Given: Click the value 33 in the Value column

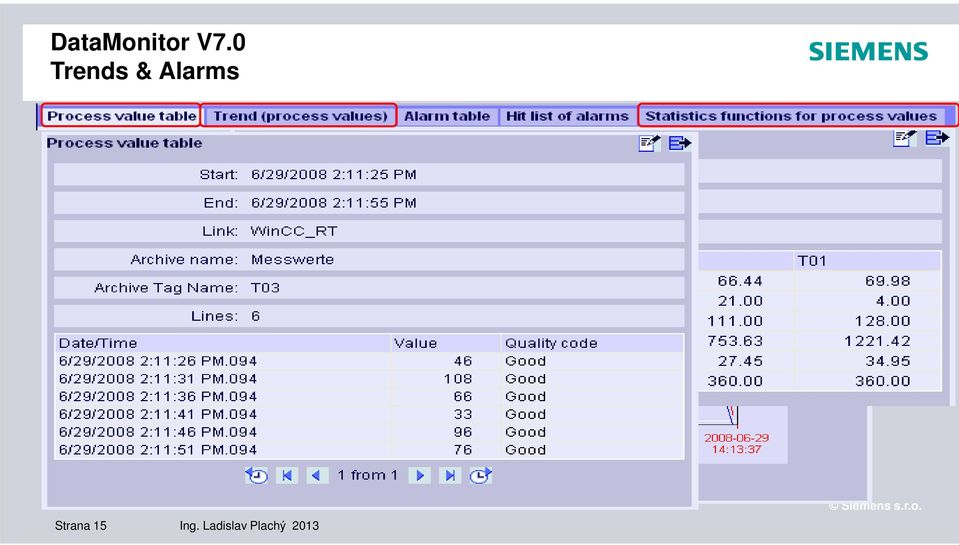Looking at the screenshot, I should (x=463, y=414).
